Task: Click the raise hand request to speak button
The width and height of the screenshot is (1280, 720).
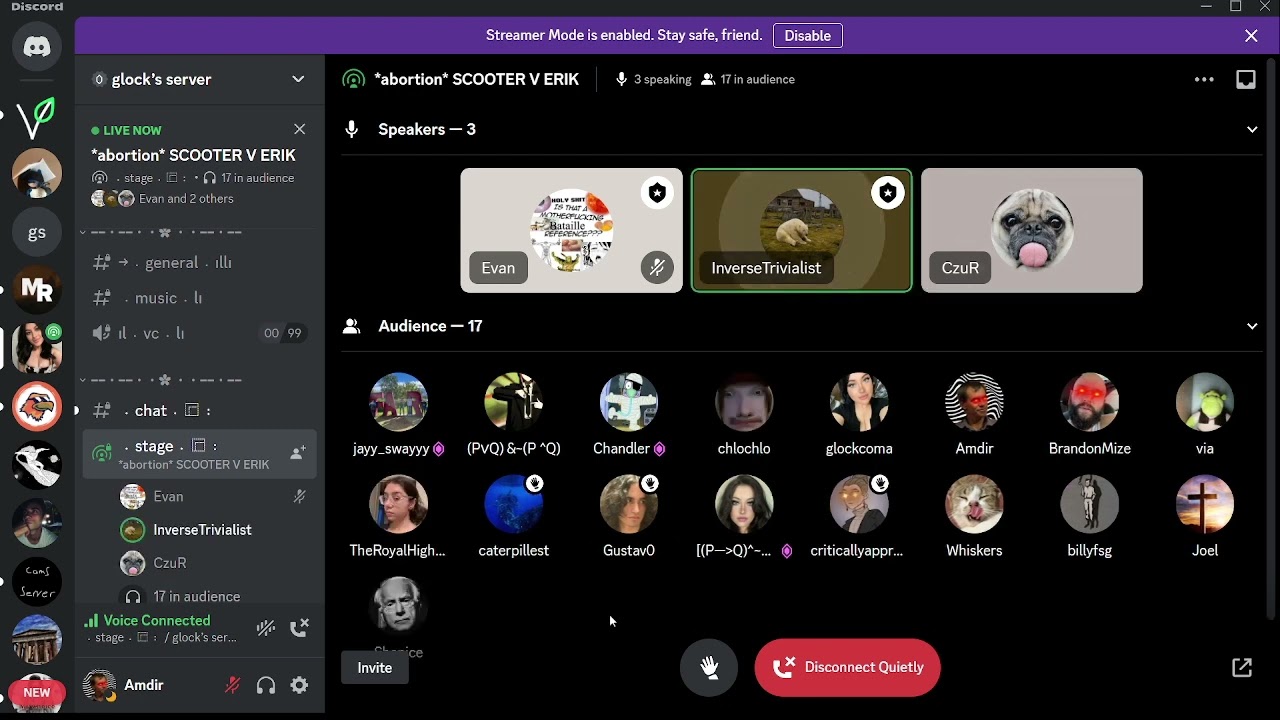Action: pos(709,668)
